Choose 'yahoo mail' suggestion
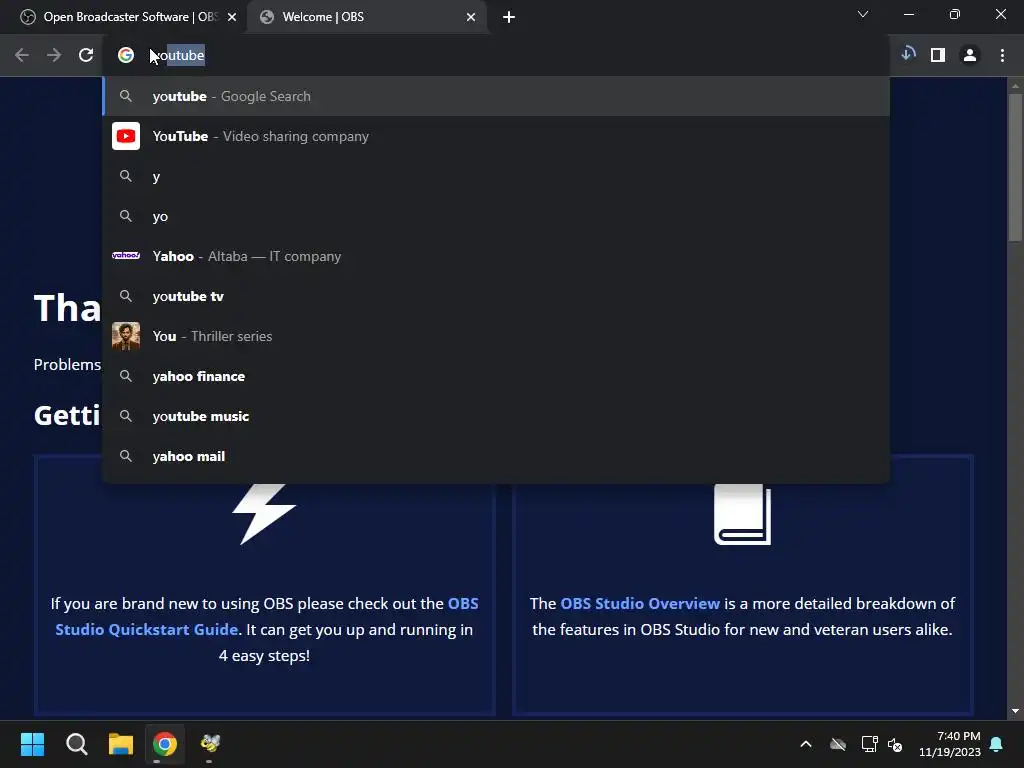1024x768 pixels. point(496,456)
